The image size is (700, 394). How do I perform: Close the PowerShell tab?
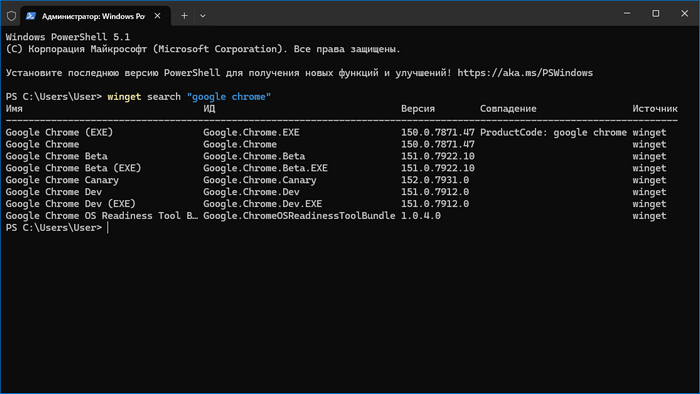click(157, 16)
